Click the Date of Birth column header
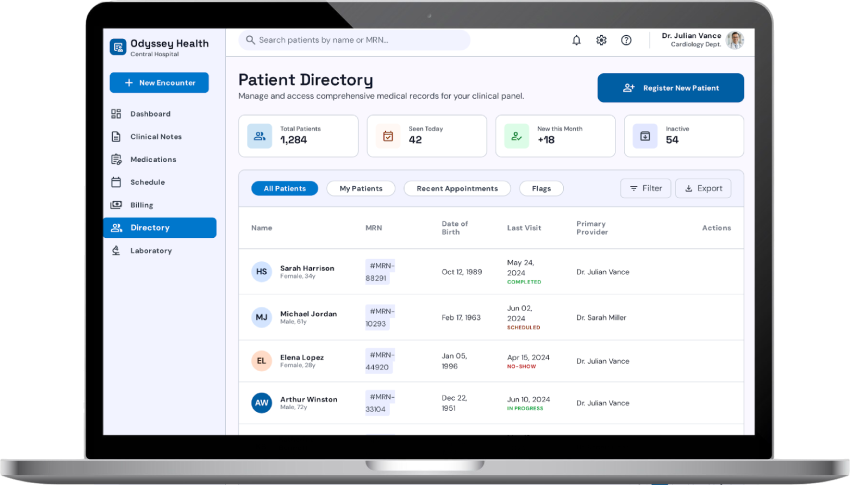Viewport: 850px width, 485px height. [455, 228]
